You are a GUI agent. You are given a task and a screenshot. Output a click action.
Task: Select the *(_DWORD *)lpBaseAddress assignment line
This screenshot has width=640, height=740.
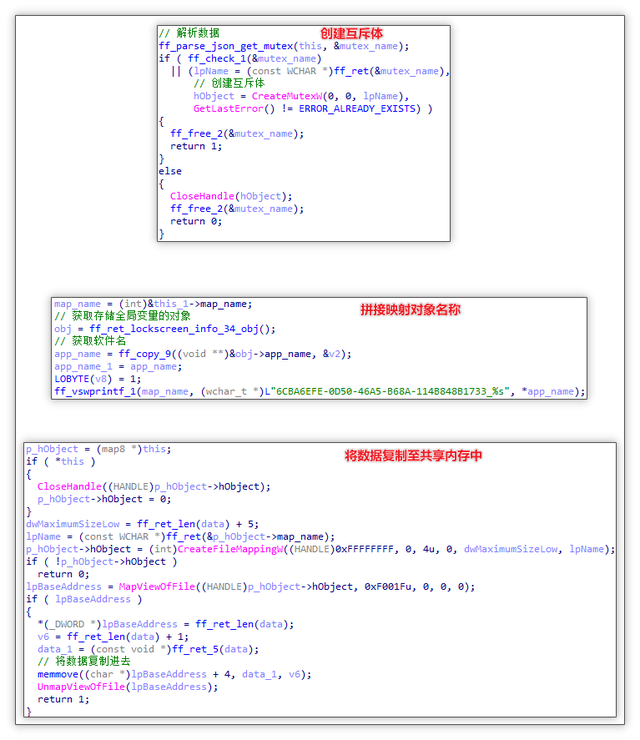(x=166, y=624)
